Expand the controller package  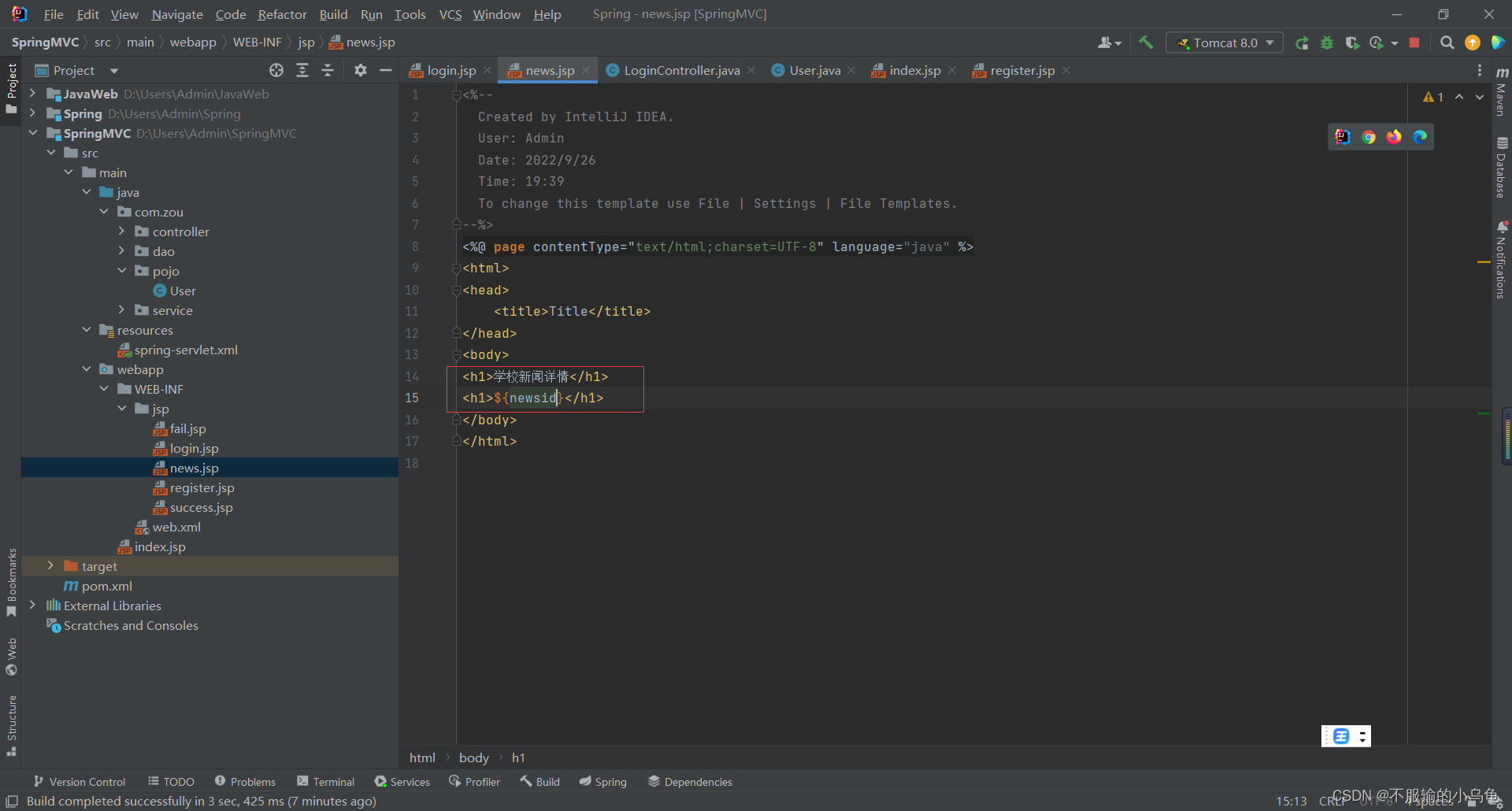pos(121,231)
